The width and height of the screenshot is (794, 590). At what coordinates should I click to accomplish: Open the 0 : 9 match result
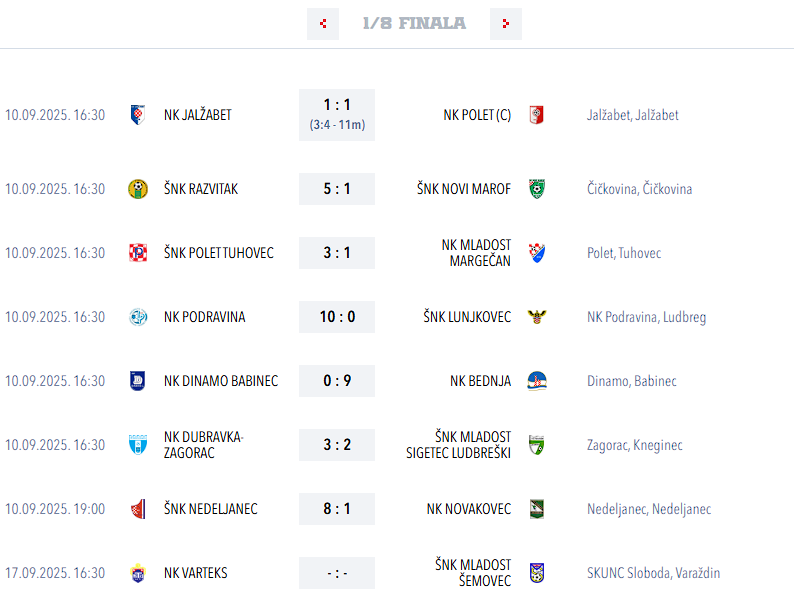point(337,381)
